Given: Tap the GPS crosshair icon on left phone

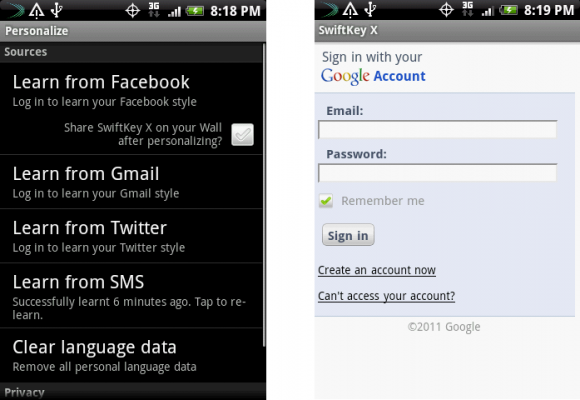Looking at the screenshot, I should pos(132,10).
